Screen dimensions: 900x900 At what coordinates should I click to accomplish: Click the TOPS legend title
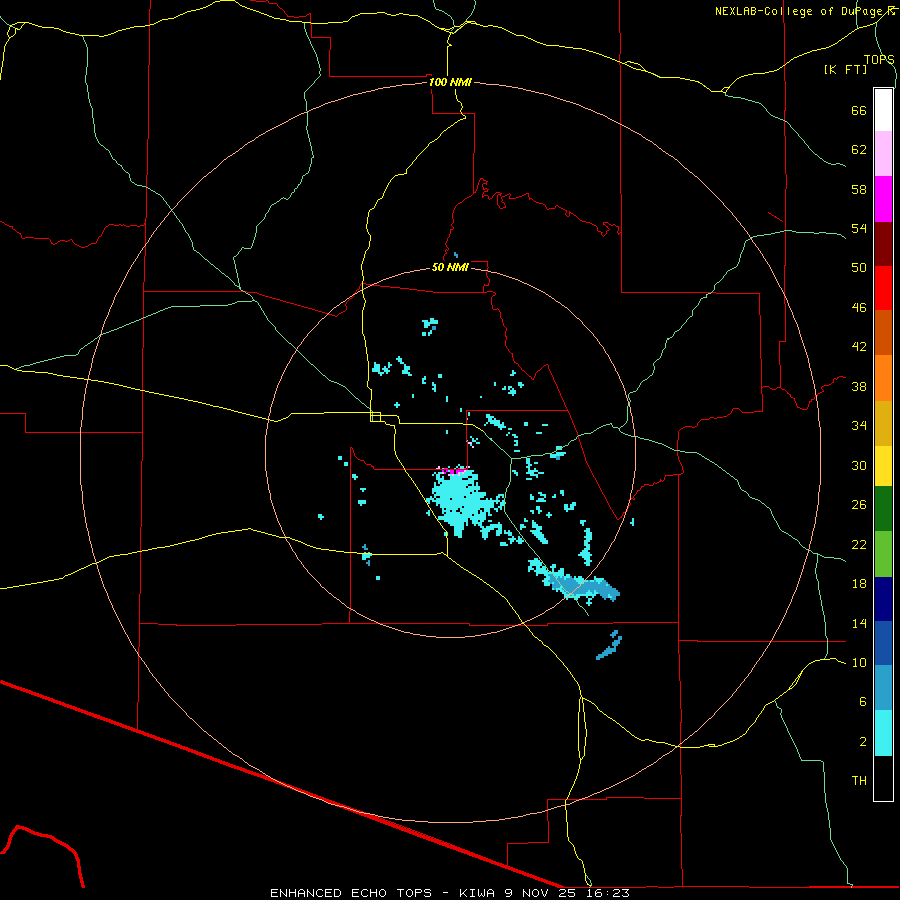pos(879,59)
